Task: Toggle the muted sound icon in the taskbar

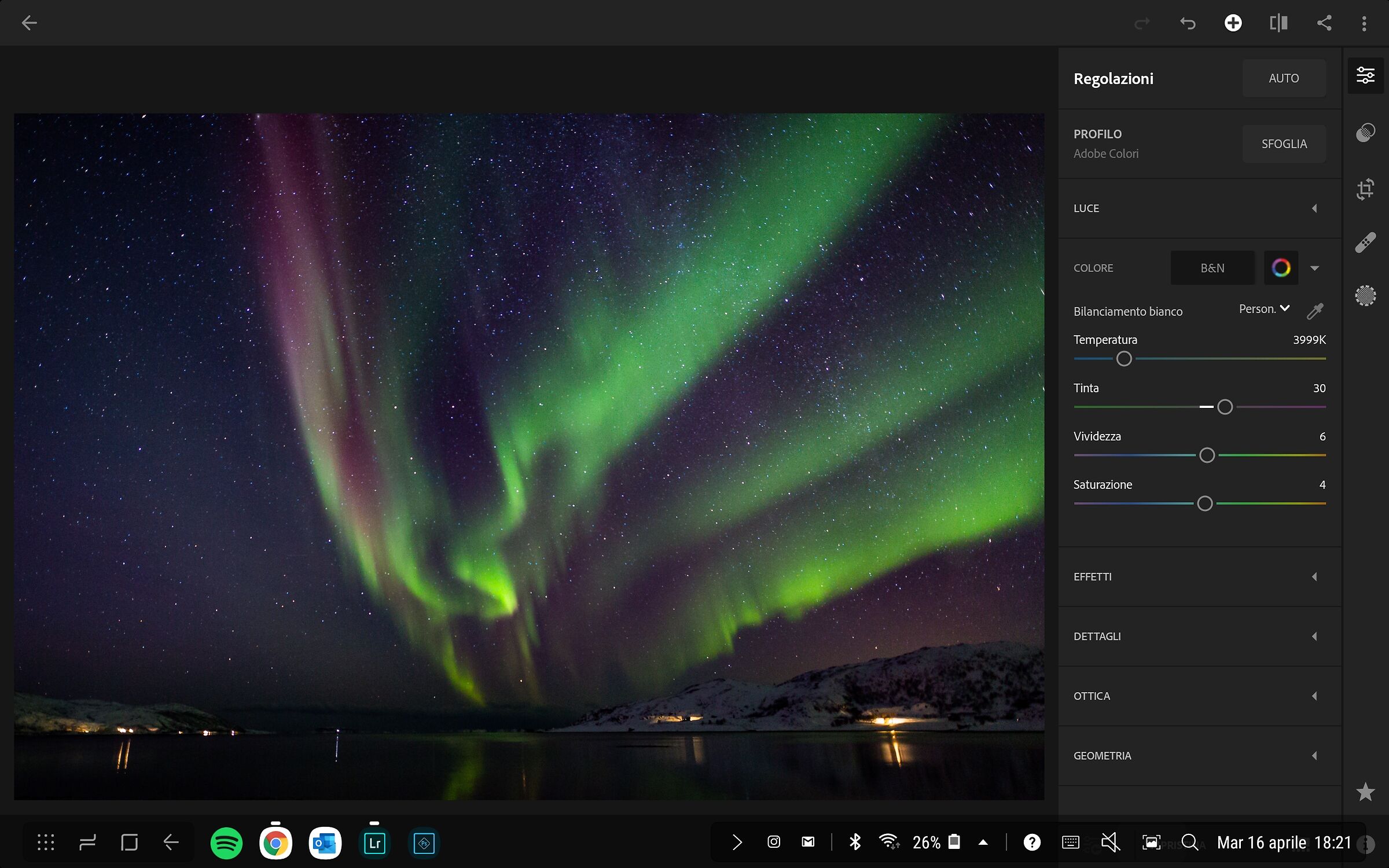Action: pyautogui.click(x=1110, y=843)
